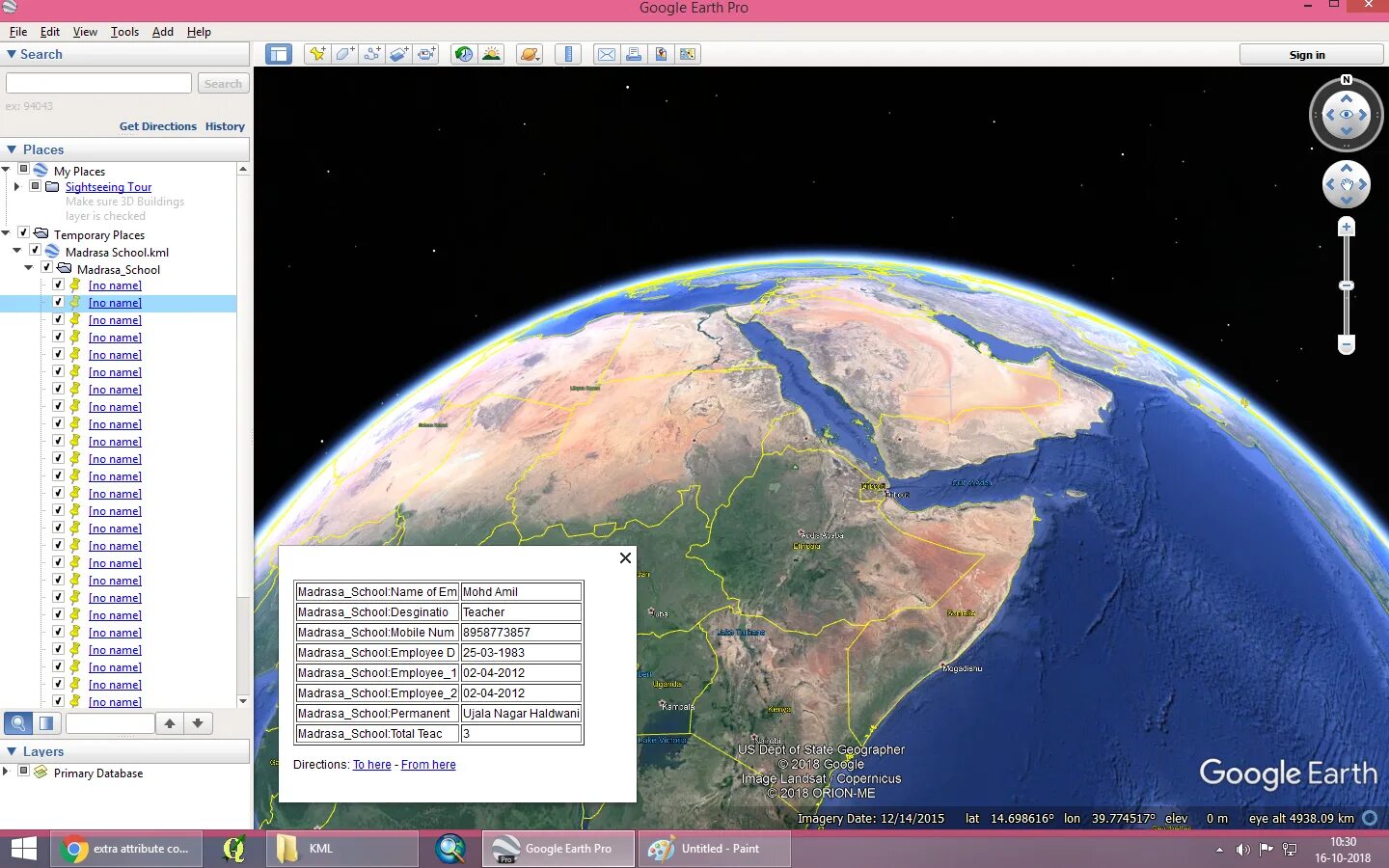The image size is (1389, 868).
Task: Close the placemark info balloon
Action: (x=625, y=557)
